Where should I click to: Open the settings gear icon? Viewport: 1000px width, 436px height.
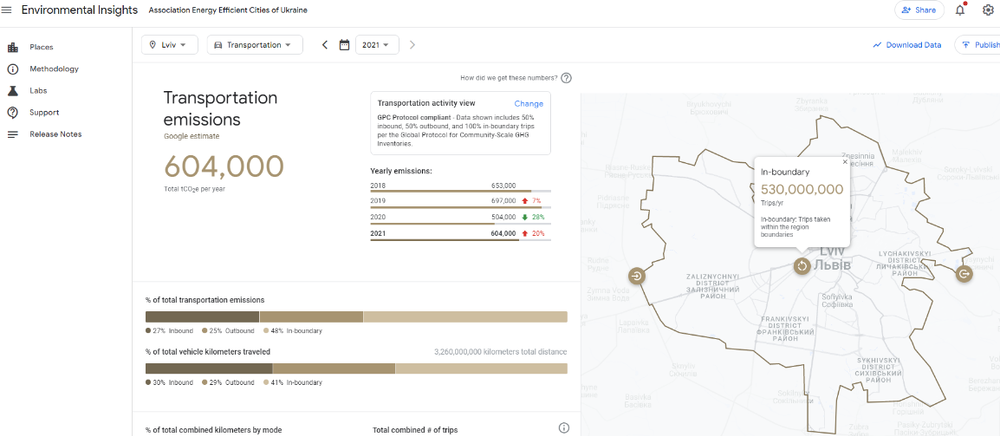point(988,10)
